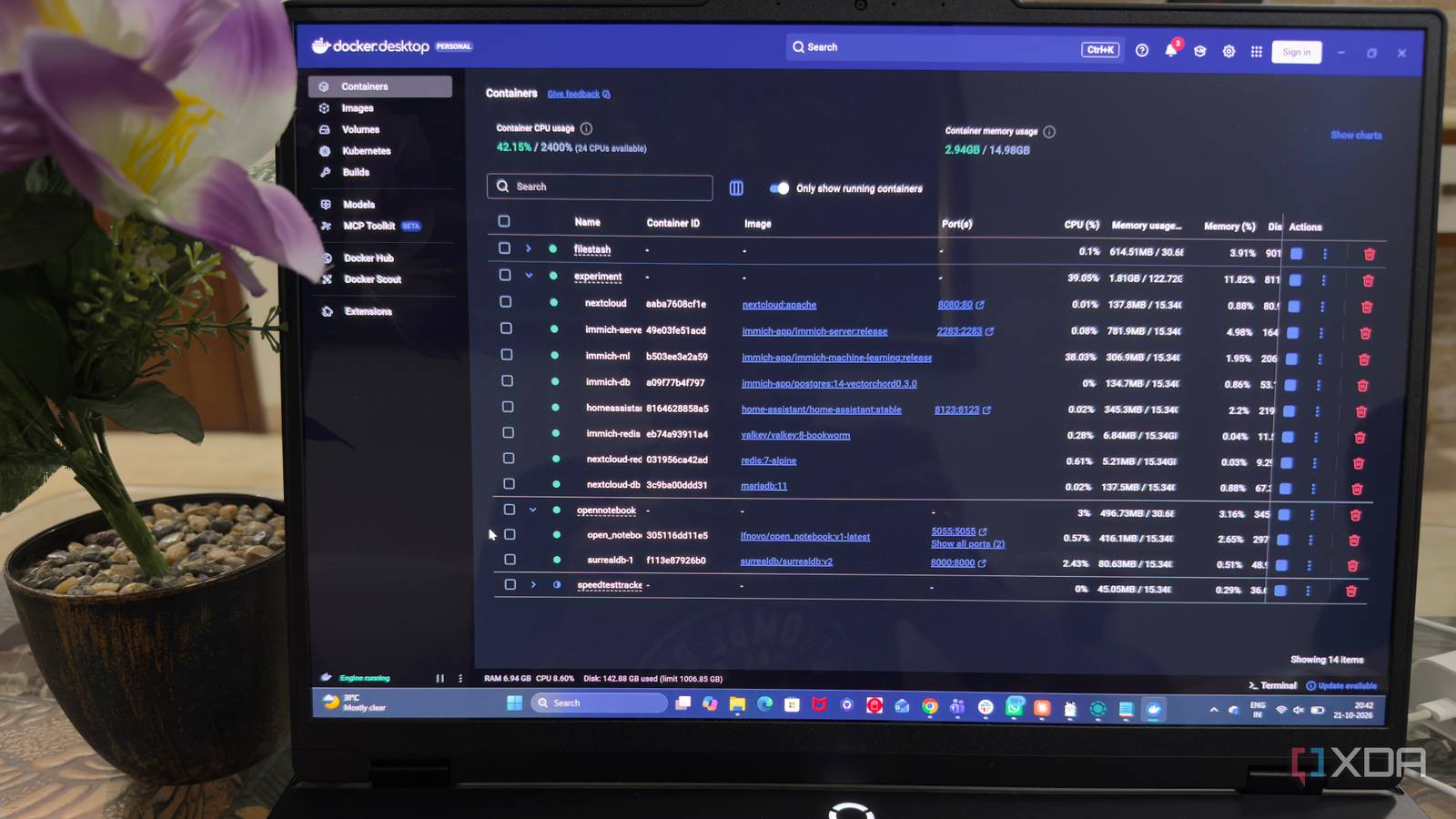
Task: Open Terminal from Docker status bar
Action: click(1272, 685)
